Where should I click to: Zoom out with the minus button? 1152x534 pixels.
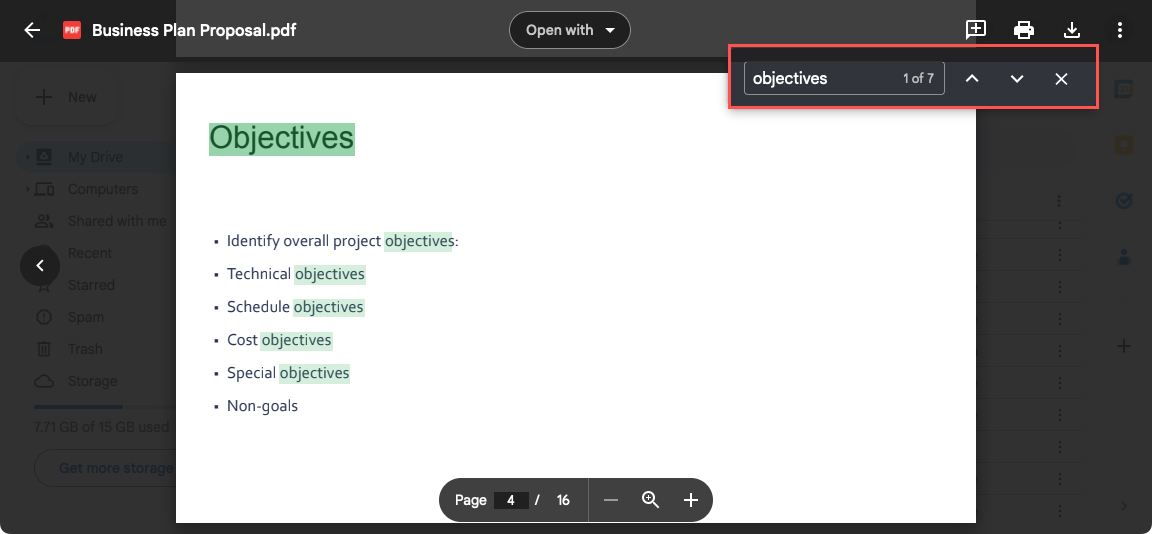point(611,500)
